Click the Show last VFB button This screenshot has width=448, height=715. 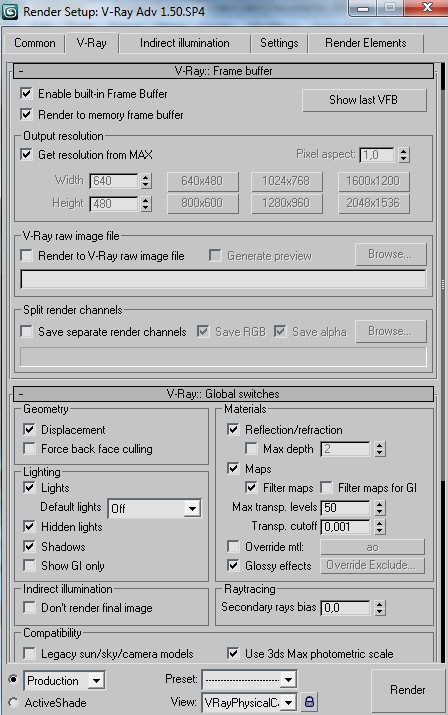pyautogui.click(x=364, y=100)
